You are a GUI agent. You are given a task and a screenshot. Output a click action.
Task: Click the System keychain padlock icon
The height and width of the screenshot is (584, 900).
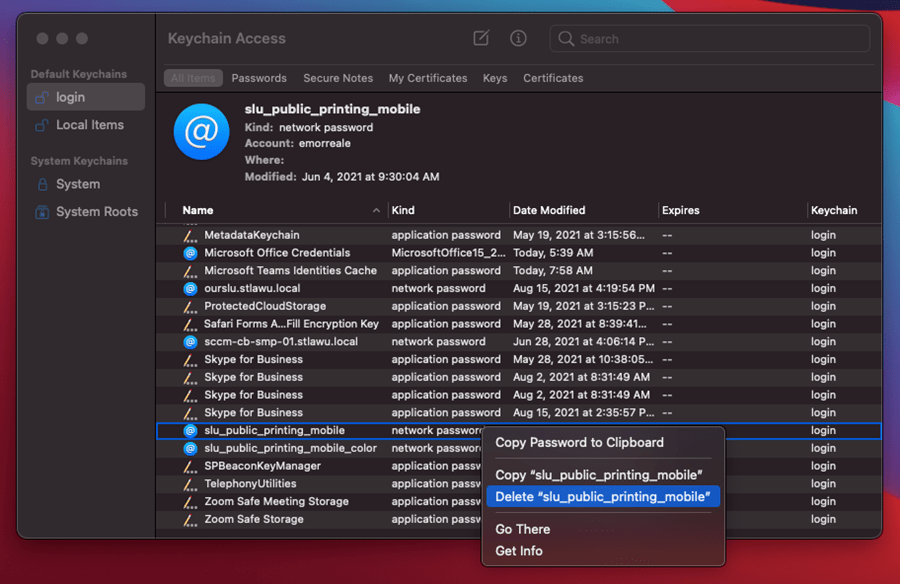41,184
